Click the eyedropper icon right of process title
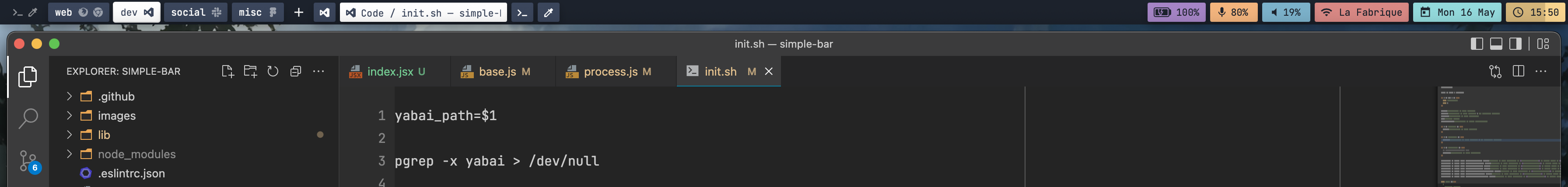Screen dimensions: 1568x187 (x=548, y=12)
